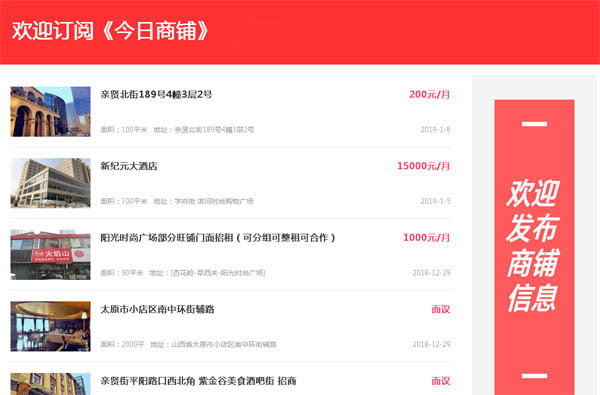Click 面议 price for 太原市小店区南中环街辅路
Viewport: 600px width, 395px height.
click(441, 309)
